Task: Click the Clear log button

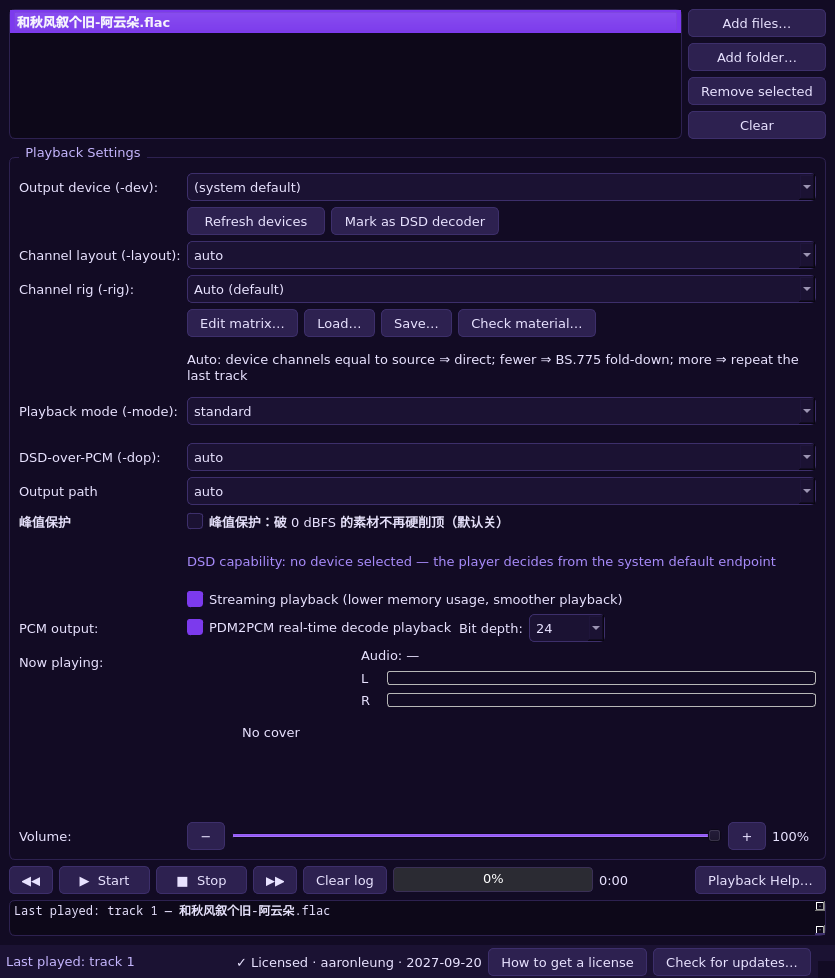Action: (x=345, y=880)
